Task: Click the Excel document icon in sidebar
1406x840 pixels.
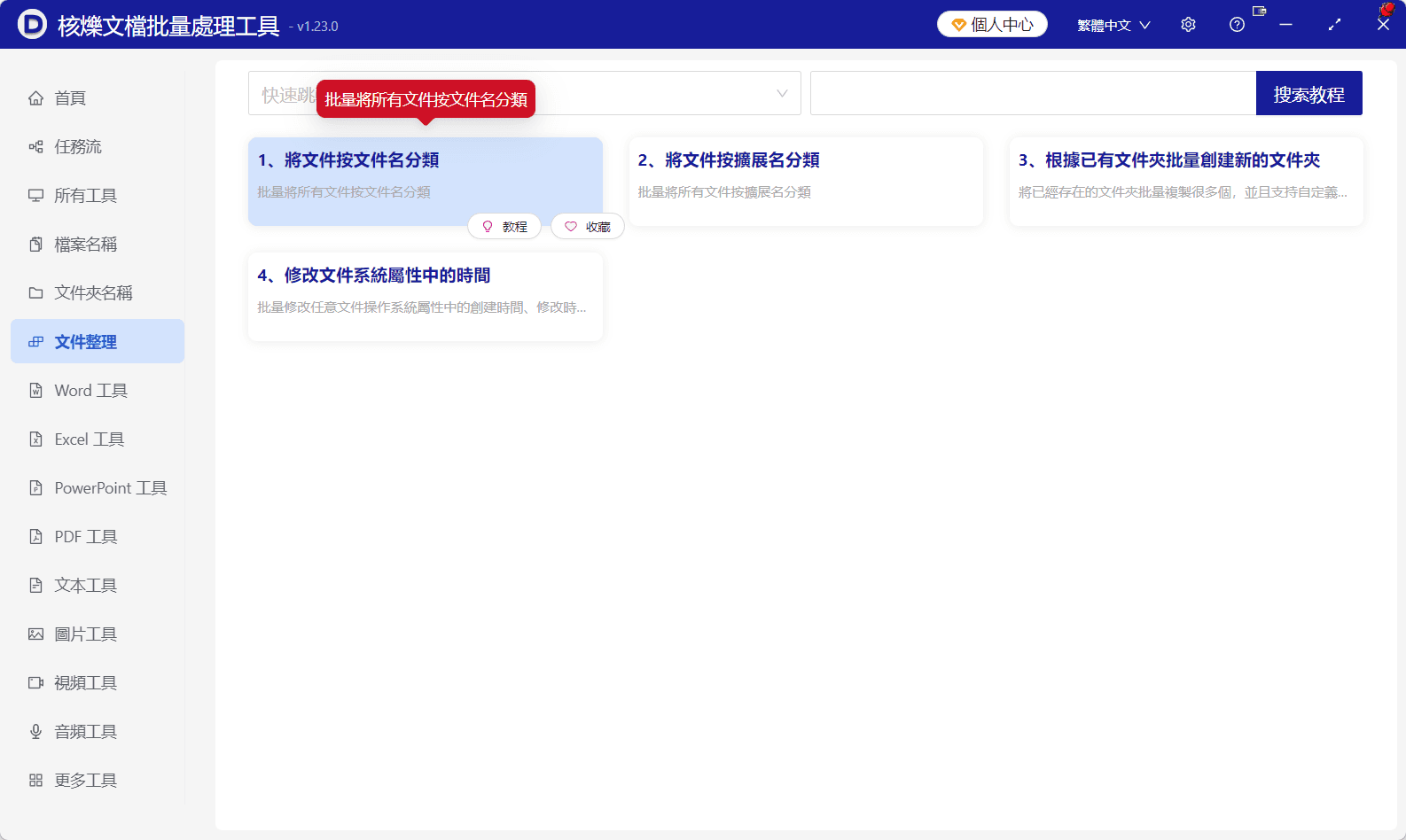Action: [x=35, y=439]
